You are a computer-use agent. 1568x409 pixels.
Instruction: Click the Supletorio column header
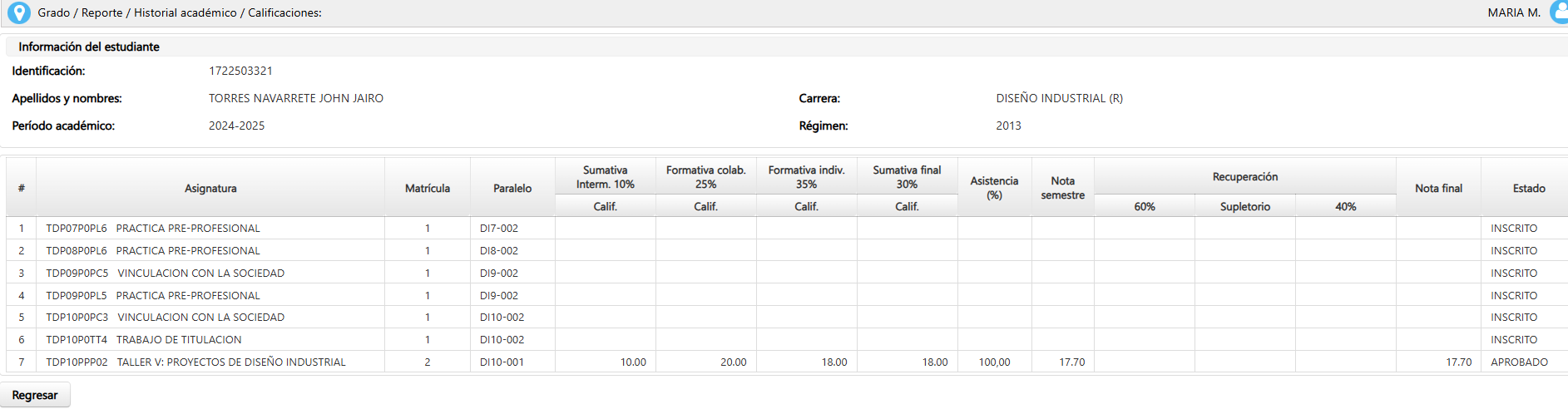coord(1245,206)
